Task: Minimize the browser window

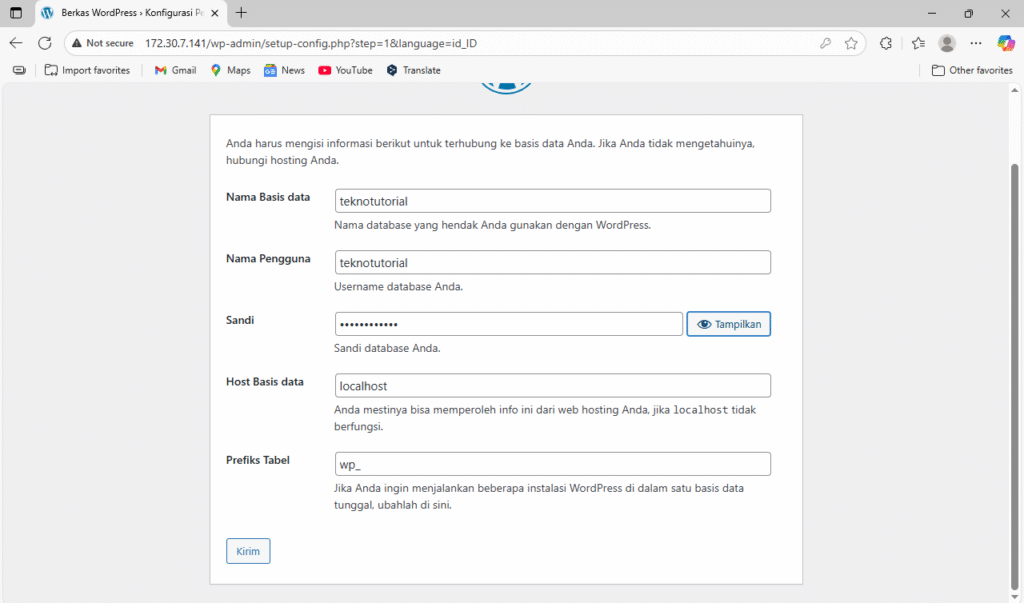Action: tap(932, 13)
